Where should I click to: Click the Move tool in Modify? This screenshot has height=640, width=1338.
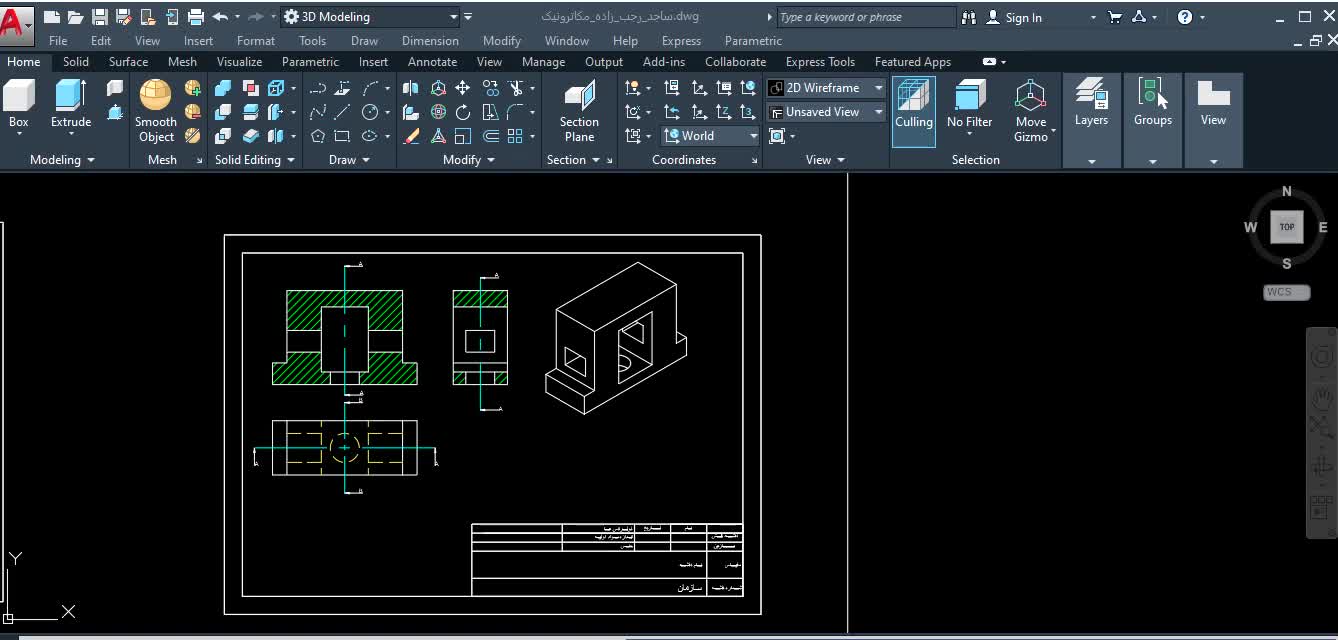[x=463, y=88]
